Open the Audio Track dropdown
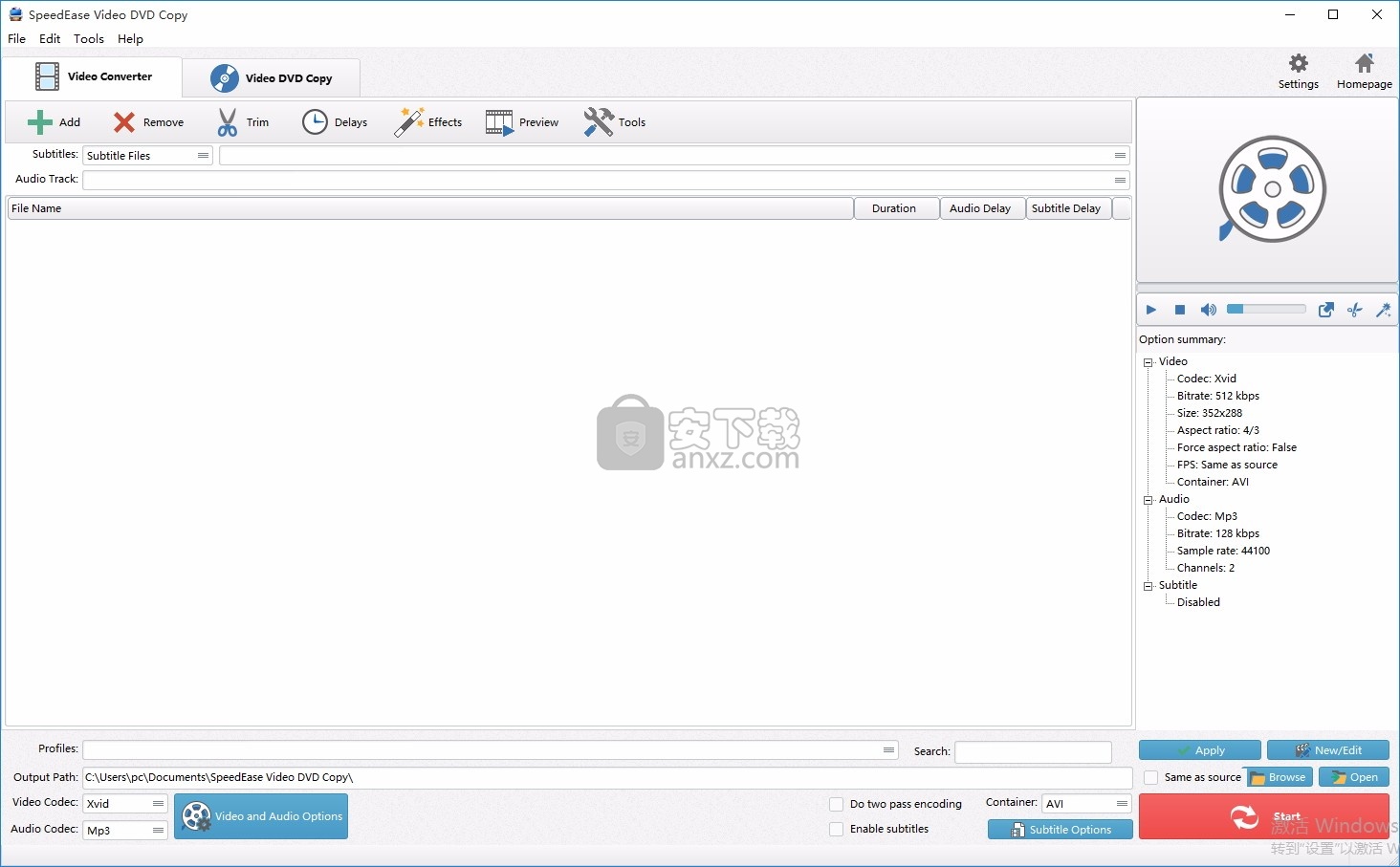 (606, 180)
